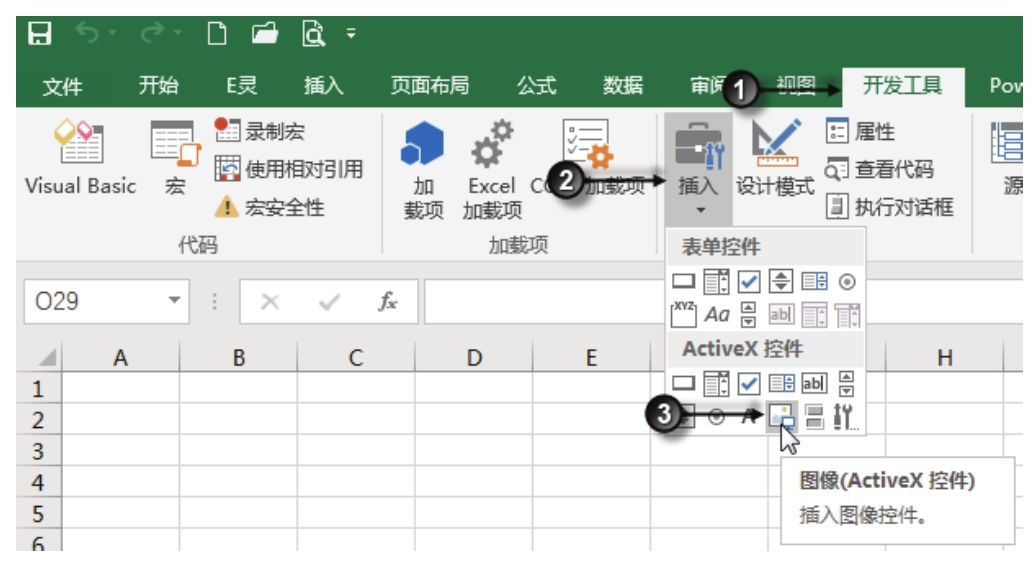Select the Image ActiveX control icon
1035x563 pixels.
point(783,418)
